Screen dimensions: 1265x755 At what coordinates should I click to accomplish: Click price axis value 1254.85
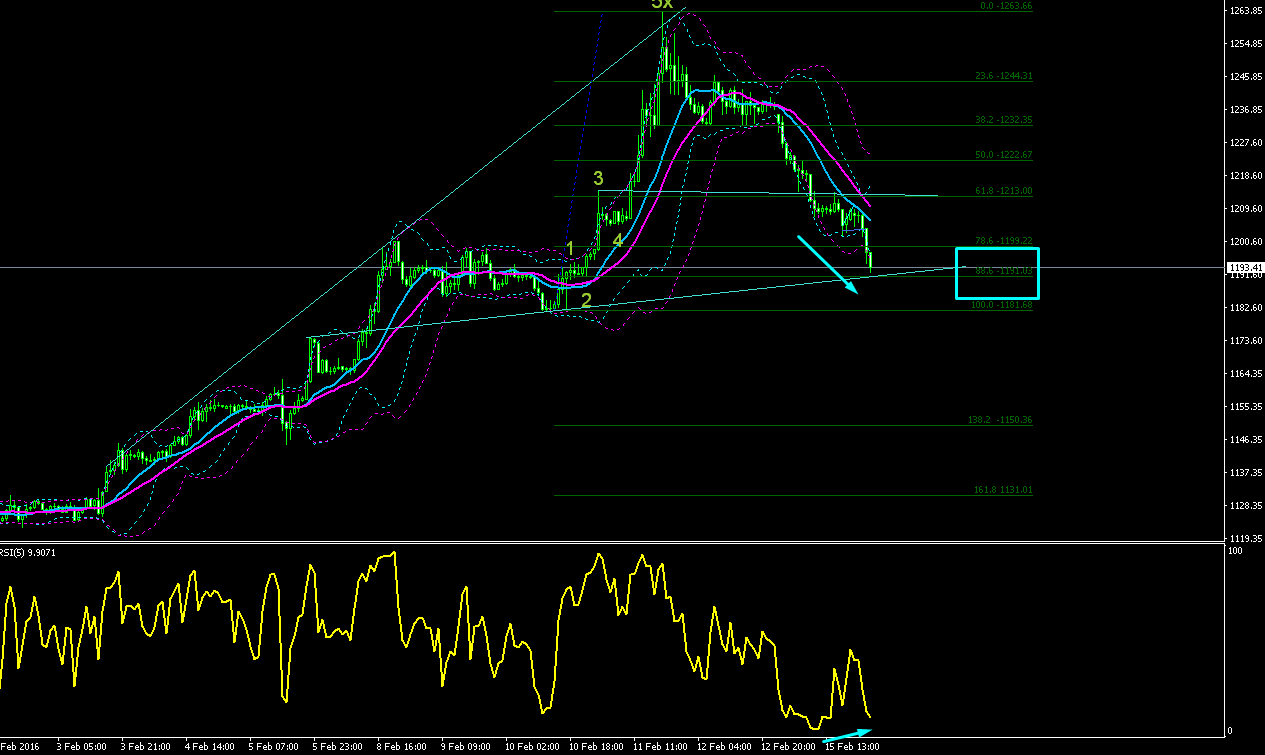click(1245, 44)
